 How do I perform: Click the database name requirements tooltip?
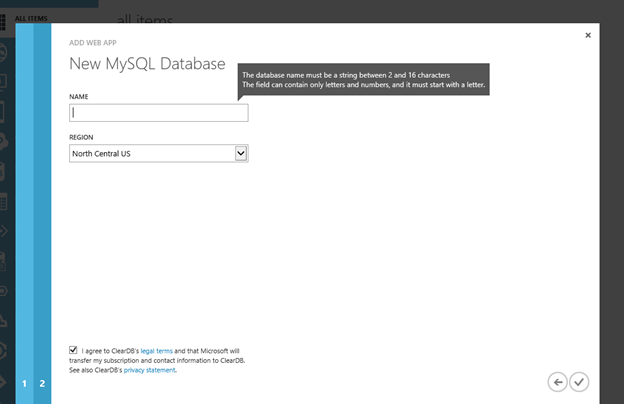tap(363, 80)
